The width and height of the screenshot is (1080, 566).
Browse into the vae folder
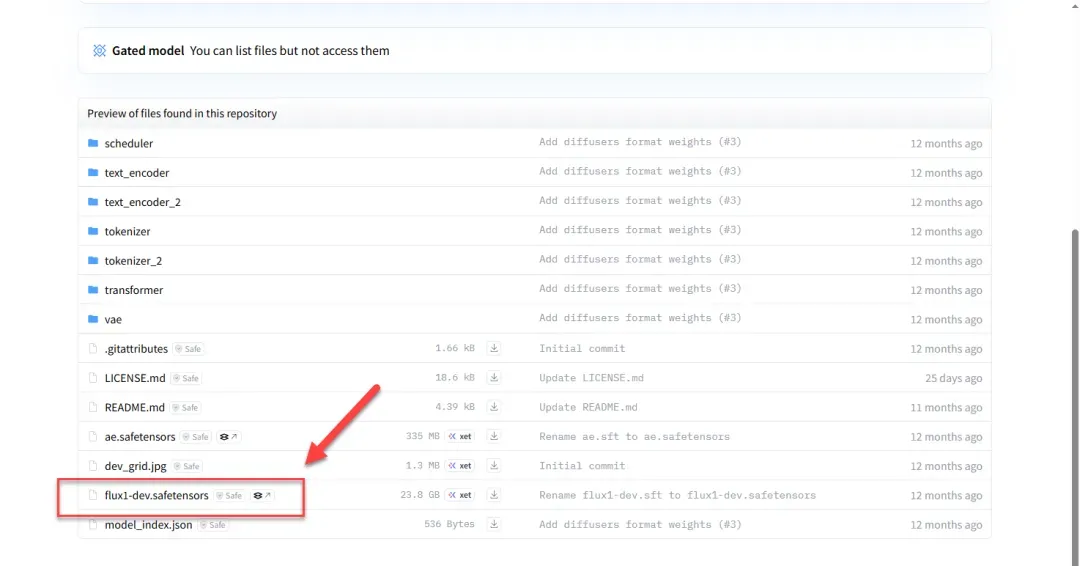[113, 319]
